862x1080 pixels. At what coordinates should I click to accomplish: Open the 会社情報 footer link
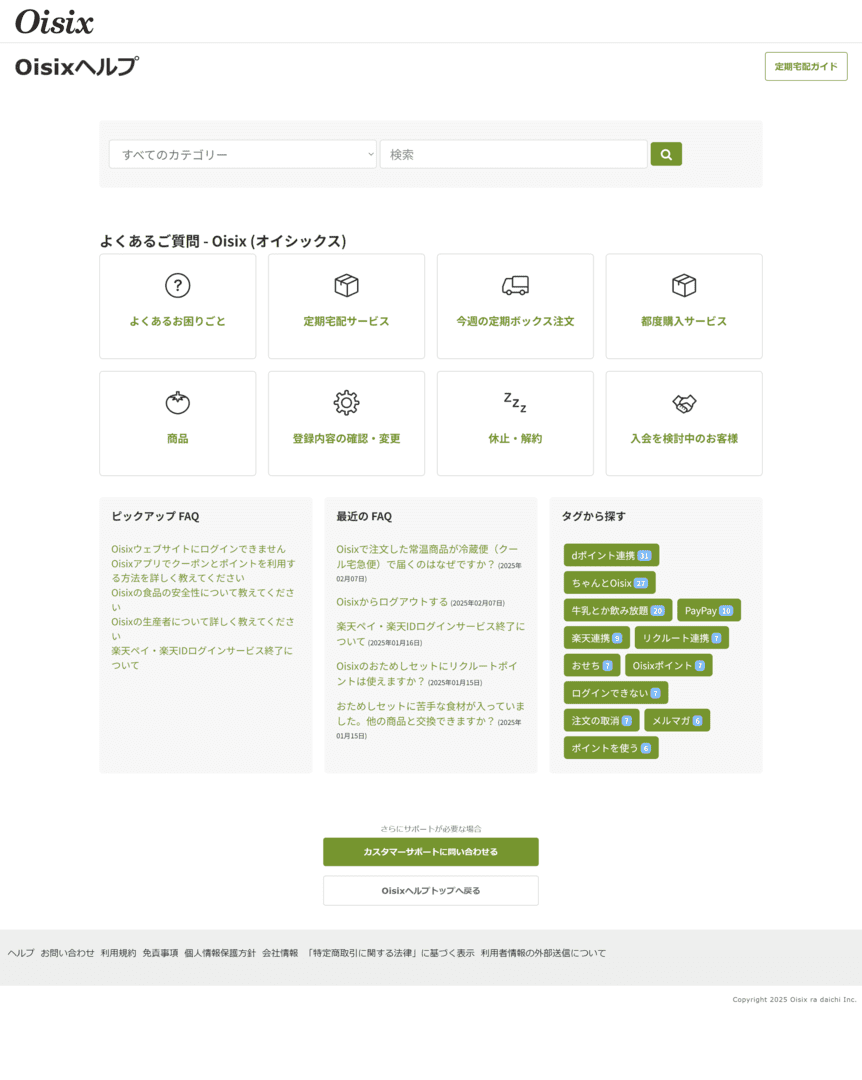(280, 953)
